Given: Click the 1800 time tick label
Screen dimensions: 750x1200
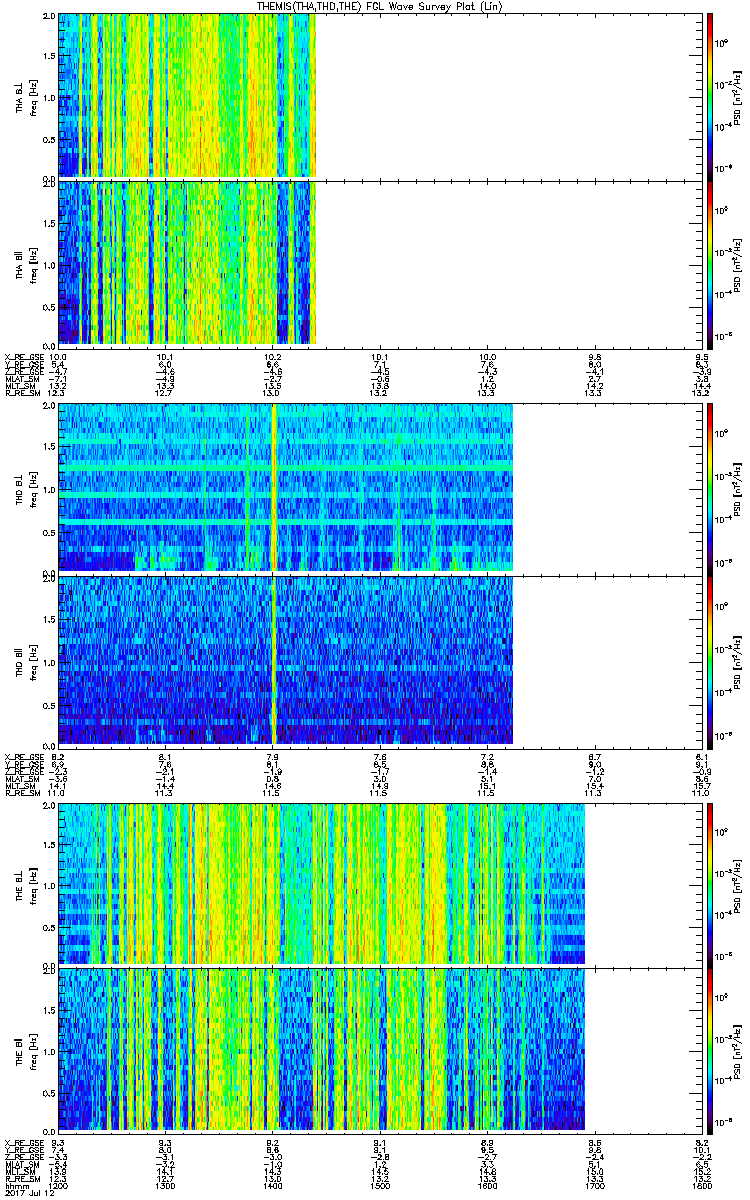Looking at the screenshot, I should (x=703, y=1186).
